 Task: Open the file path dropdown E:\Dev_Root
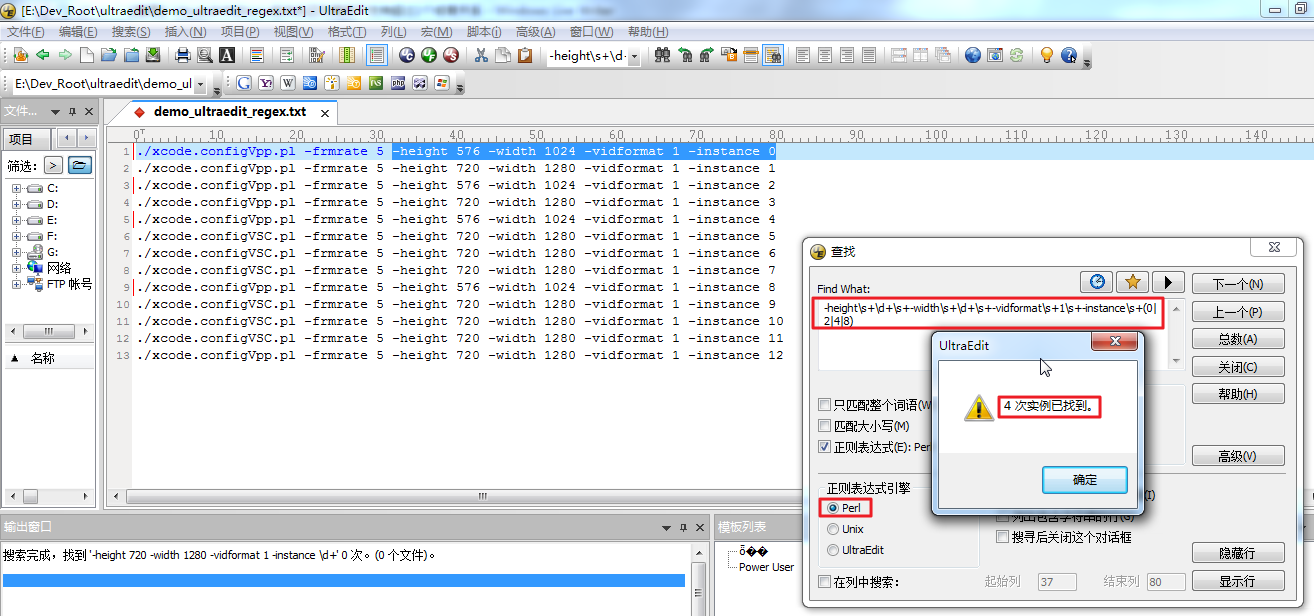(200, 84)
